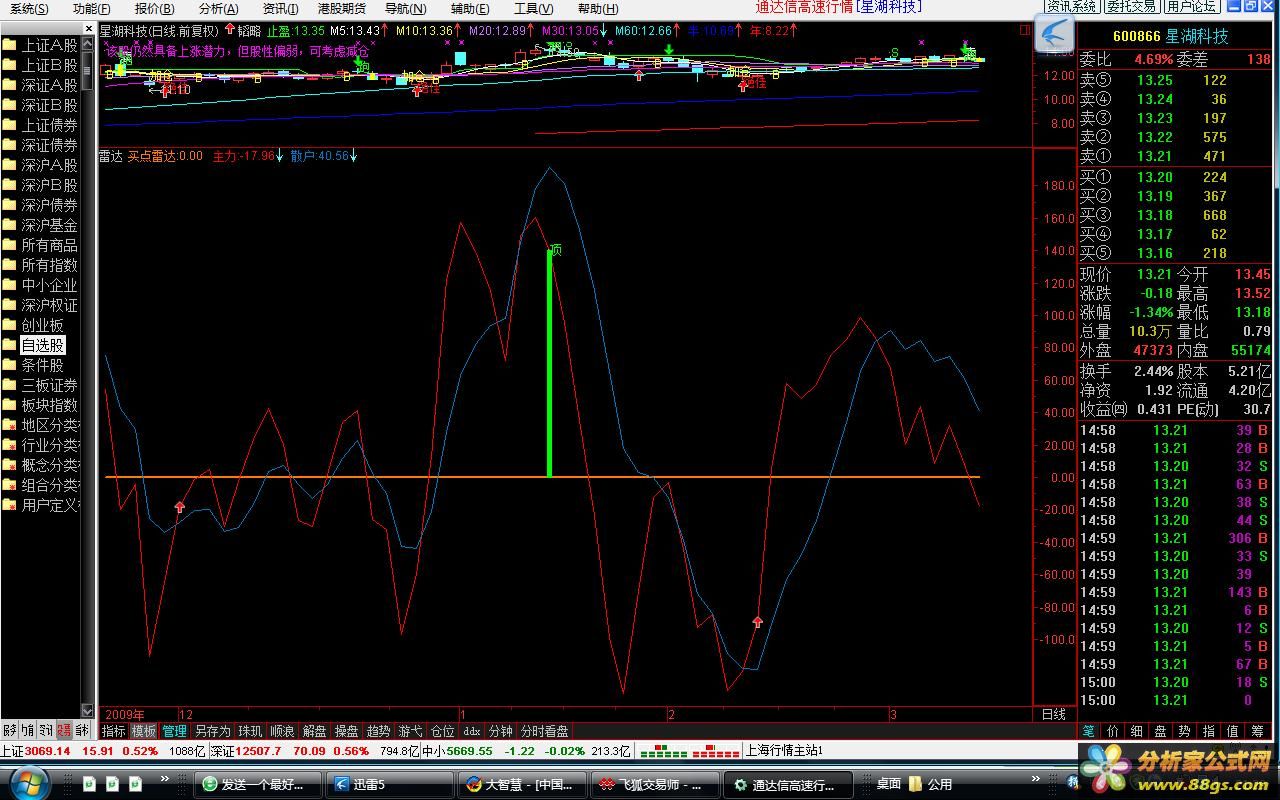Click the Windows Start orb

[x=27, y=782]
